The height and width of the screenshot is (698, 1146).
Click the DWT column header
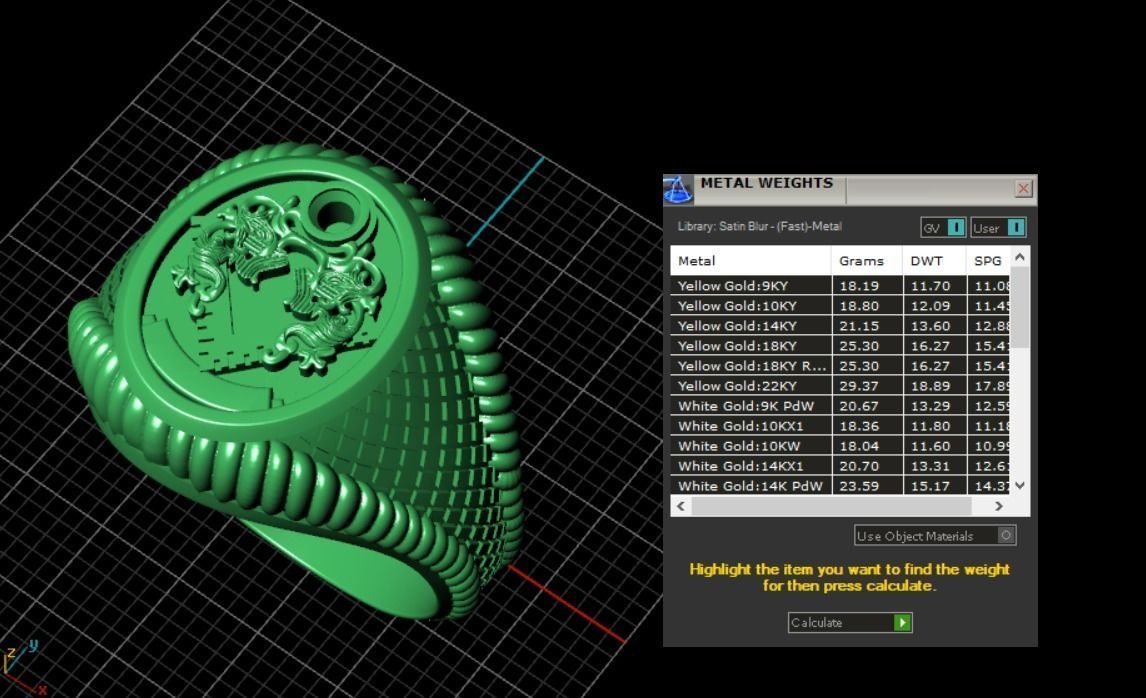935,261
